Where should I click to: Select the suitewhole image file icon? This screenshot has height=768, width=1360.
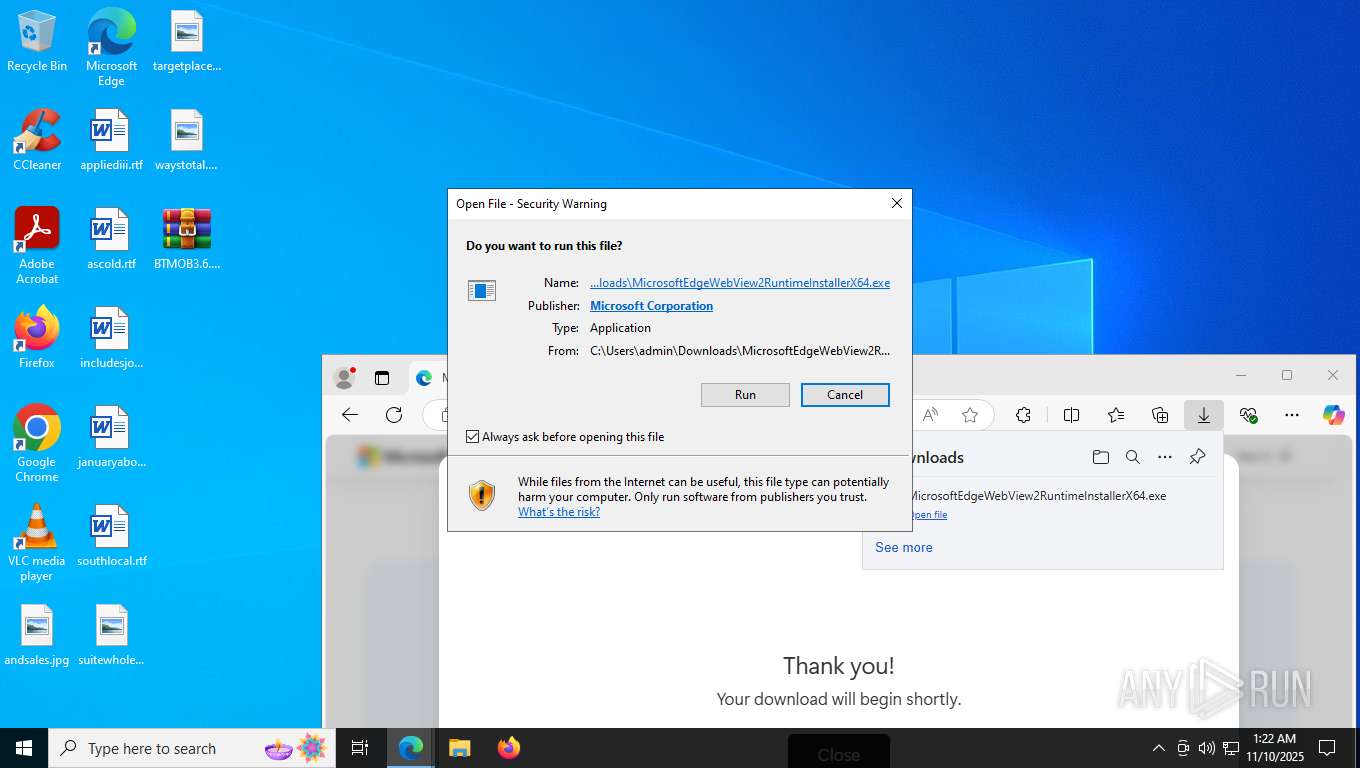[111, 635]
